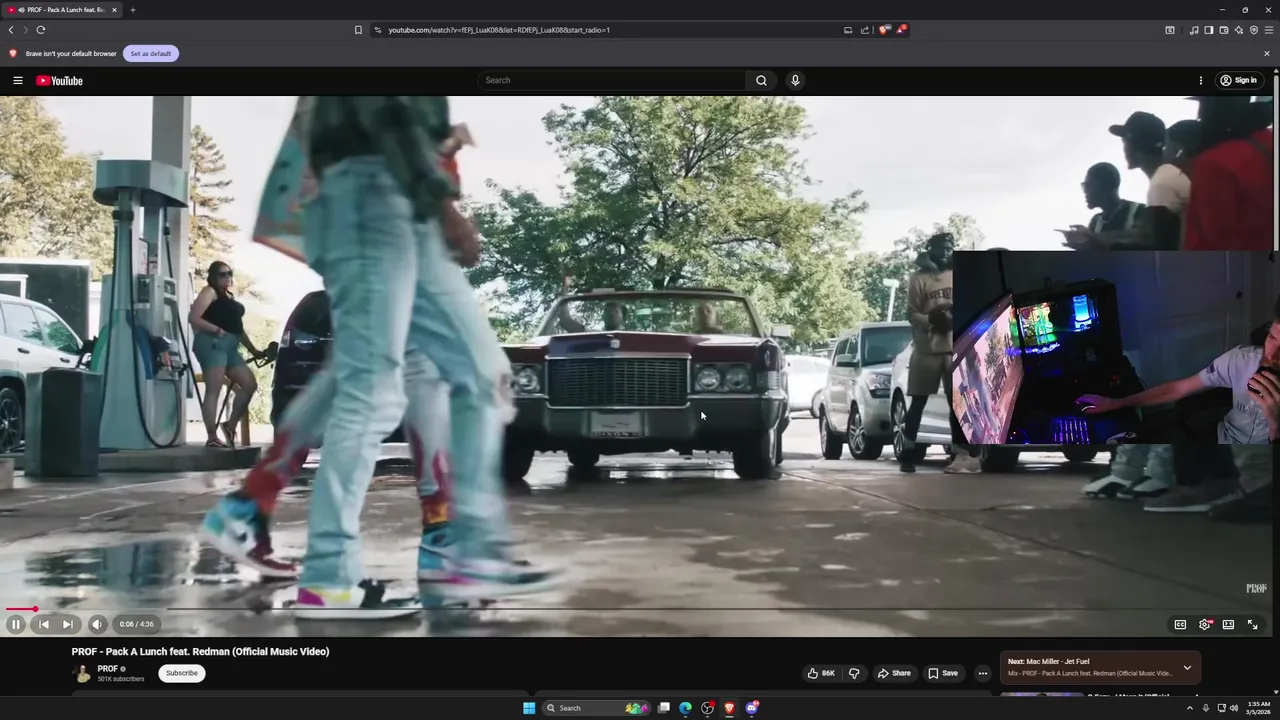Set Brave as default browser

point(151,53)
